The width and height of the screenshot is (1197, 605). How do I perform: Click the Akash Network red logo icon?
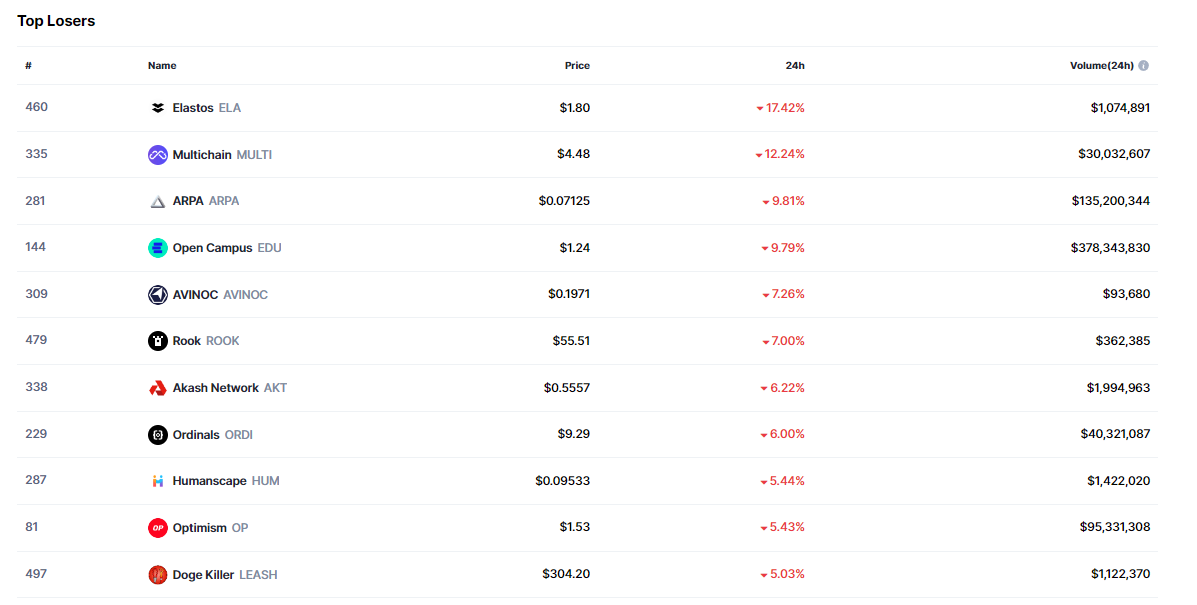click(x=157, y=388)
